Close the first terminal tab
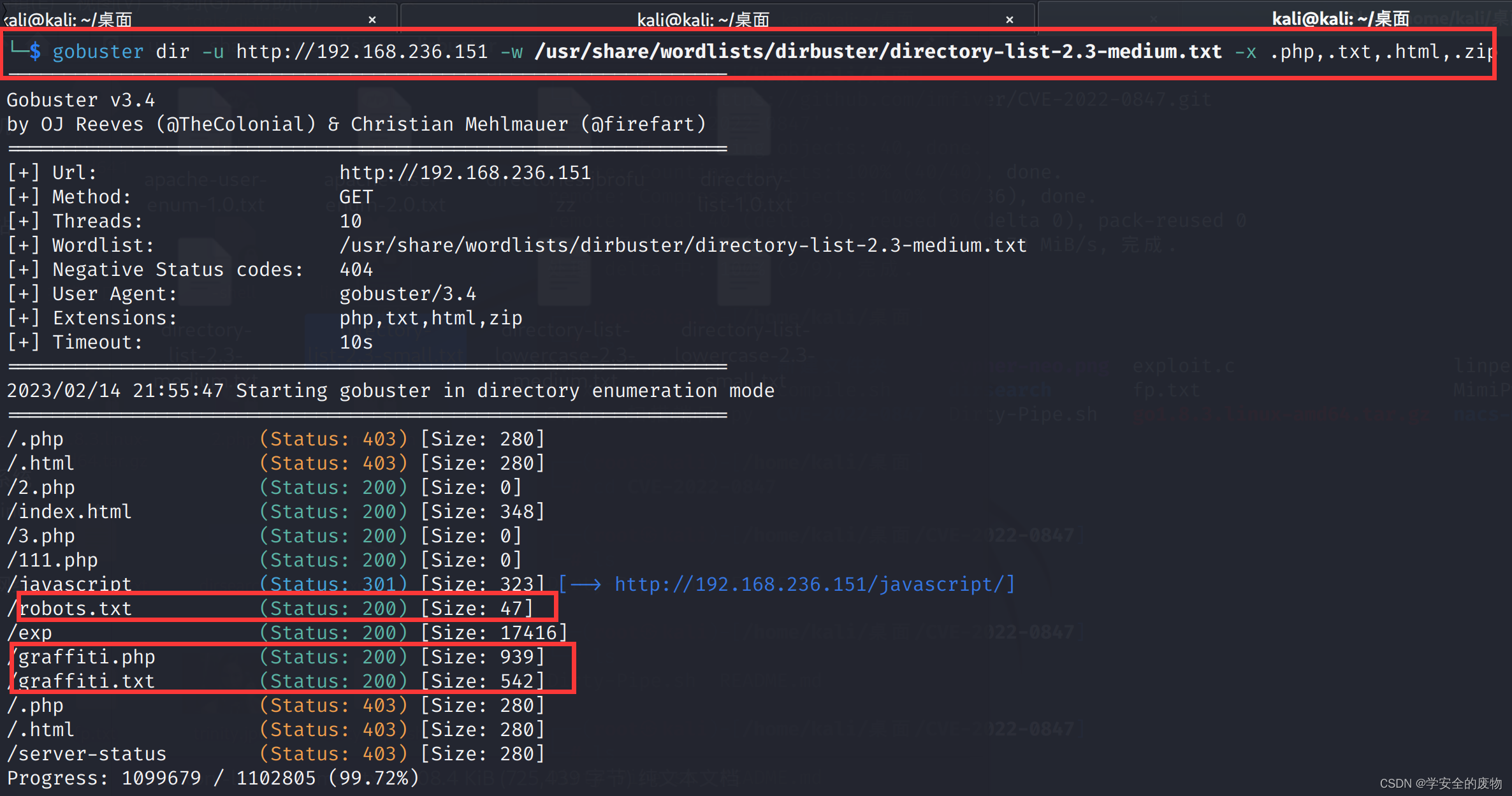The width and height of the screenshot is (1512, 796). click(372, 20)
